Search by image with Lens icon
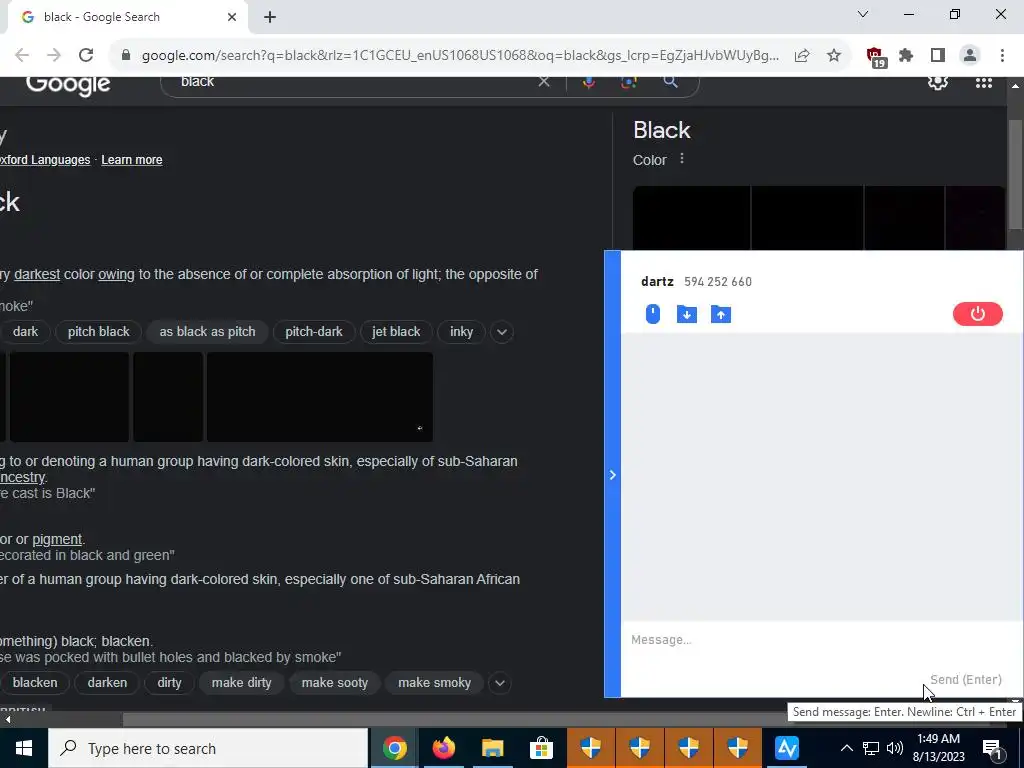Viewport: 1024px width, 768px height. pyautogui.click(x=629, y=82)
